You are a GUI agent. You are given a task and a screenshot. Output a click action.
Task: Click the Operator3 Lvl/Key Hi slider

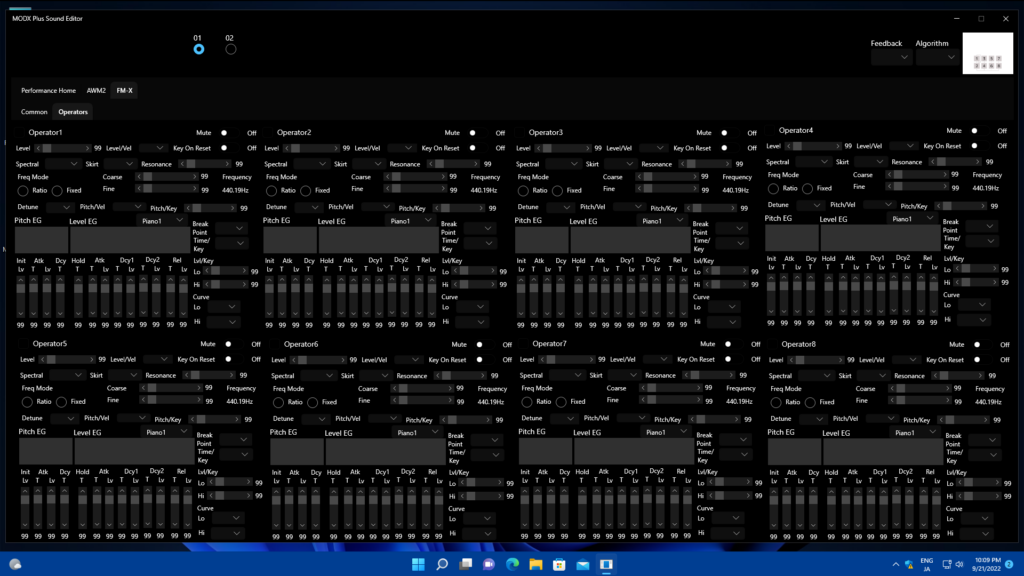click(x=725, y=285)
